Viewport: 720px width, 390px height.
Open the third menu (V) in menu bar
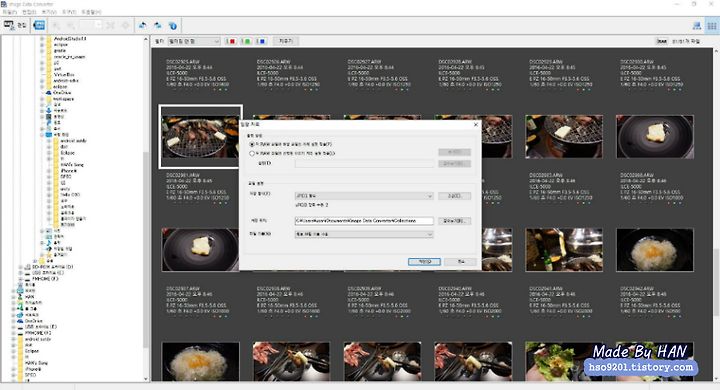(49, 12)
